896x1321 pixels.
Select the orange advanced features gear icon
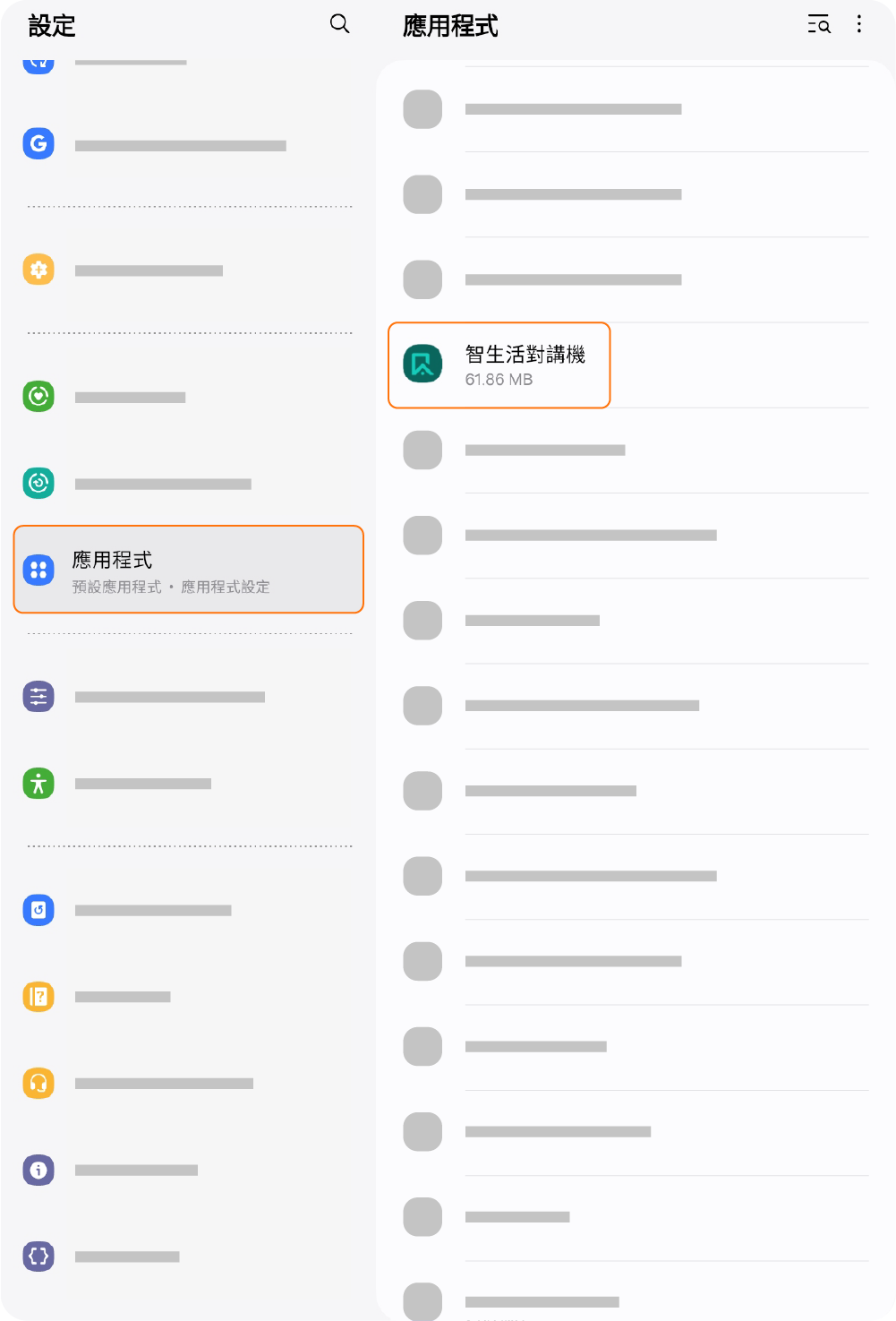tap(38, 270)
